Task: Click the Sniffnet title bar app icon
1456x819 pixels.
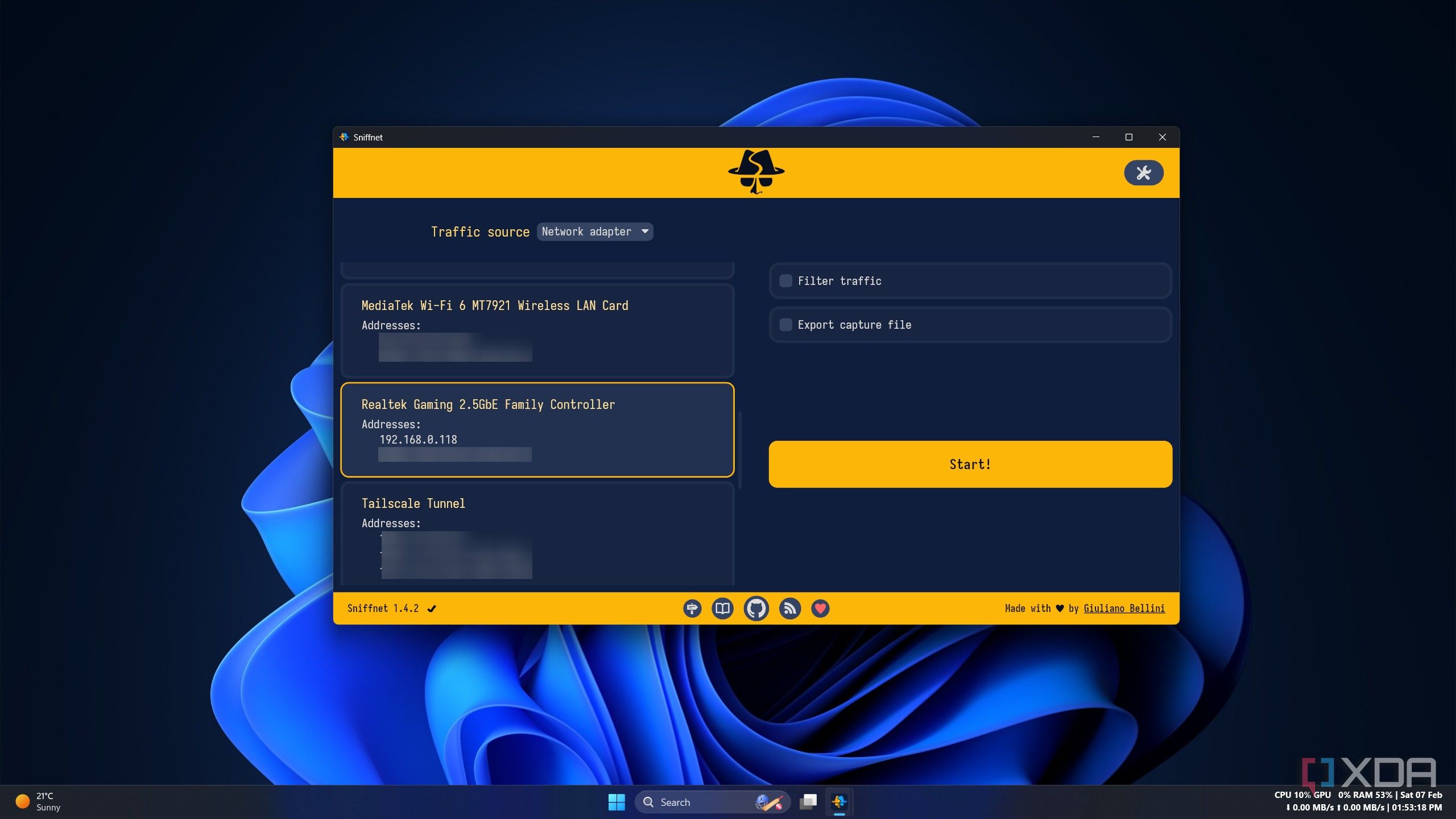Action: (344, 137)
